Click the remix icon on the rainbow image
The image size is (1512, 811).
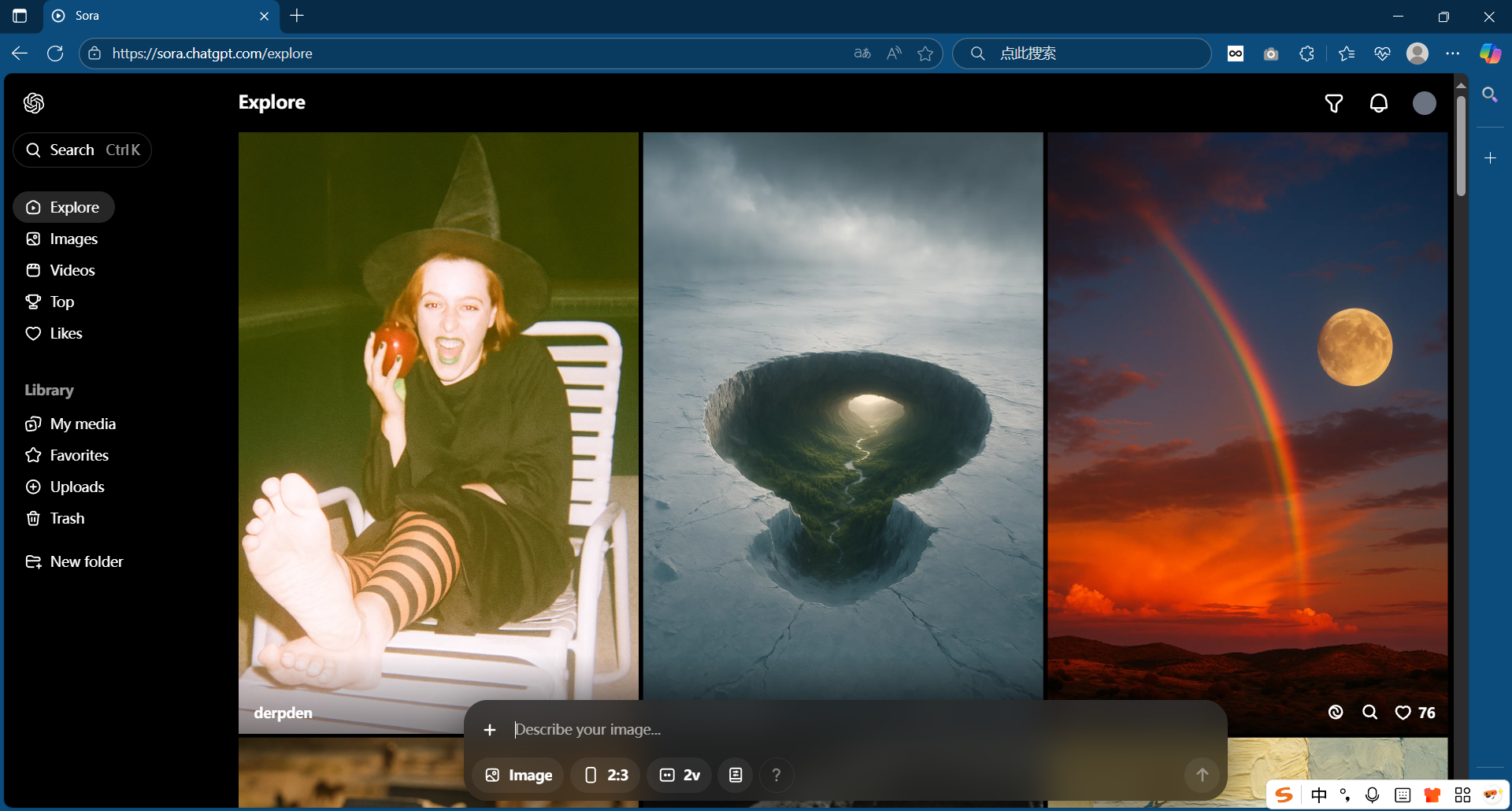point(1336,713)
